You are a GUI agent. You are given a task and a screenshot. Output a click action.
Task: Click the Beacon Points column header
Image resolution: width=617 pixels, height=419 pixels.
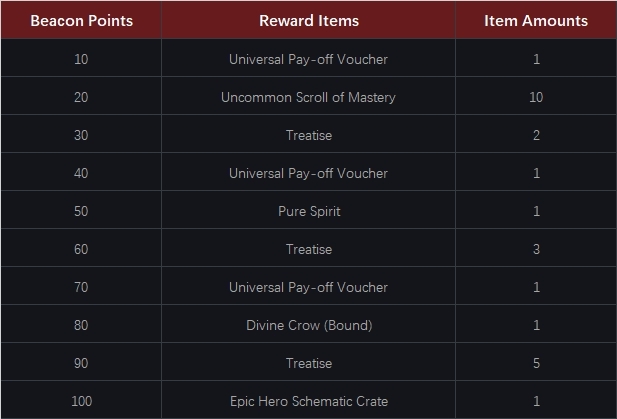[81, 20]
